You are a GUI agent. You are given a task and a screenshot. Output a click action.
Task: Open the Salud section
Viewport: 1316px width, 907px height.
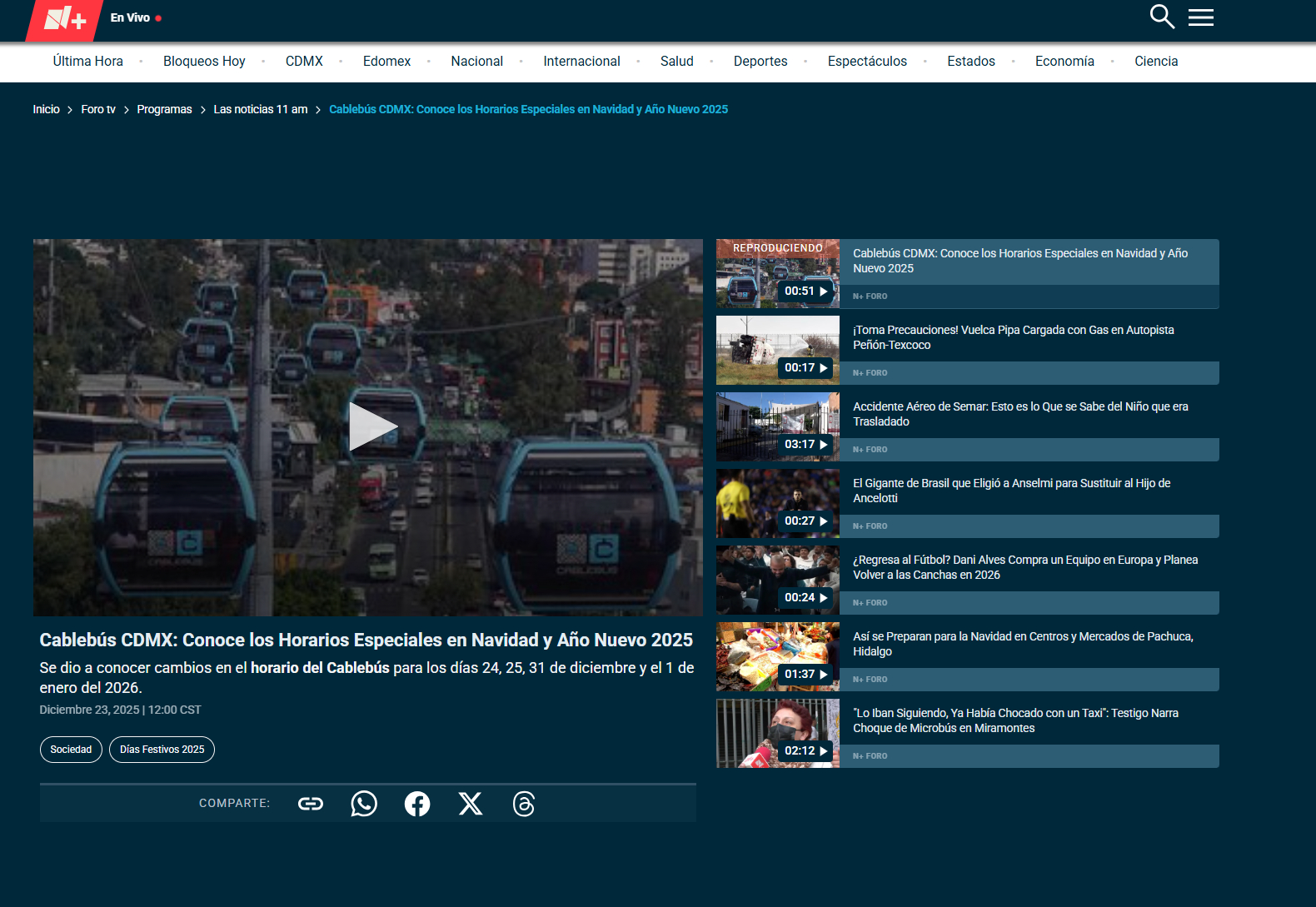click(677, 62)
